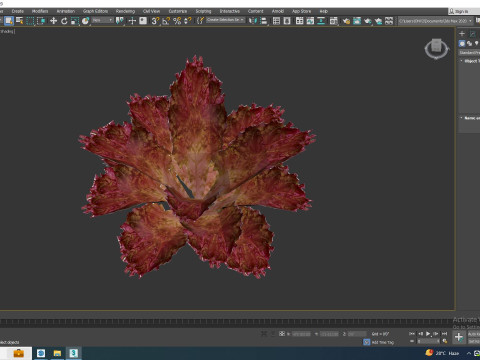The width and height of the screenshot is (480, 360).
Task: Open File Explorer from the taskbar
Action: [57, 353]
